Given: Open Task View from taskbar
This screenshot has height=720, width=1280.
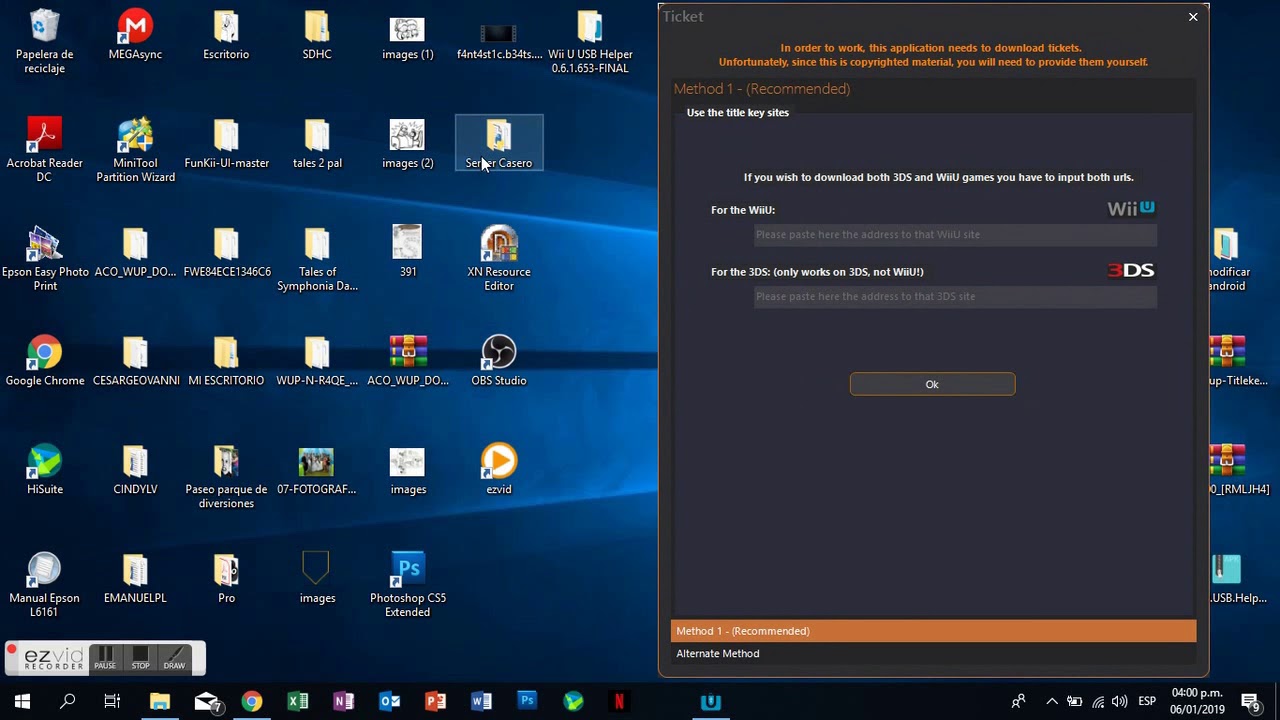Looking at the screenshot, I should point(112,702).
